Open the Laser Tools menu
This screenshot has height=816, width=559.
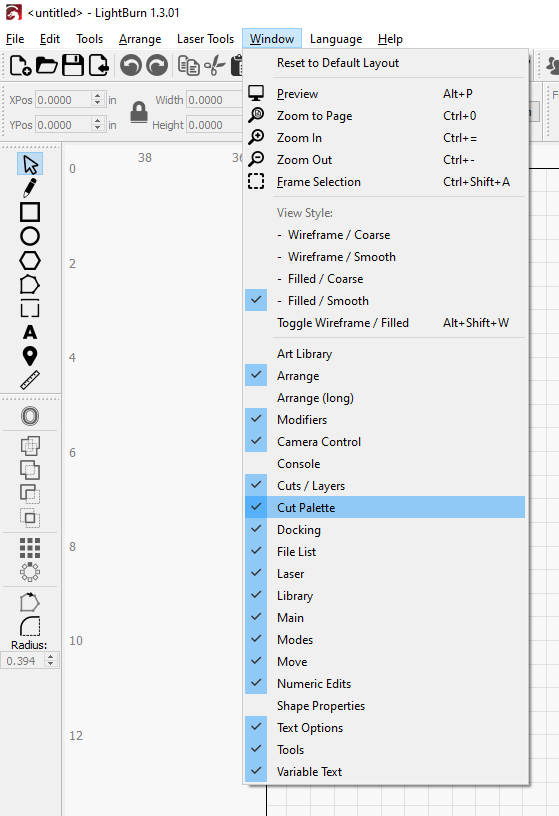coord(206,39)
